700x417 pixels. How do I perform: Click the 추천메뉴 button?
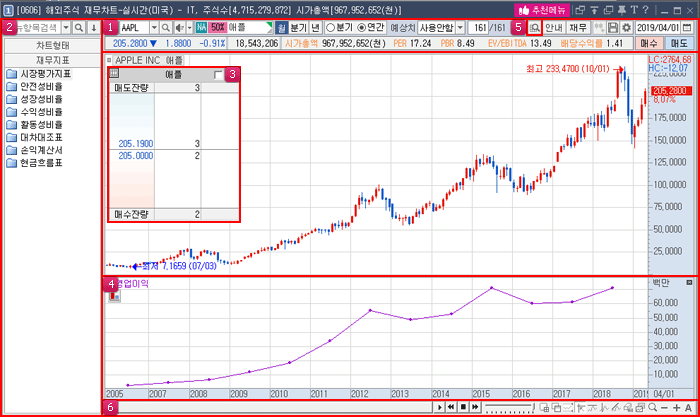(x=542, y=10)
